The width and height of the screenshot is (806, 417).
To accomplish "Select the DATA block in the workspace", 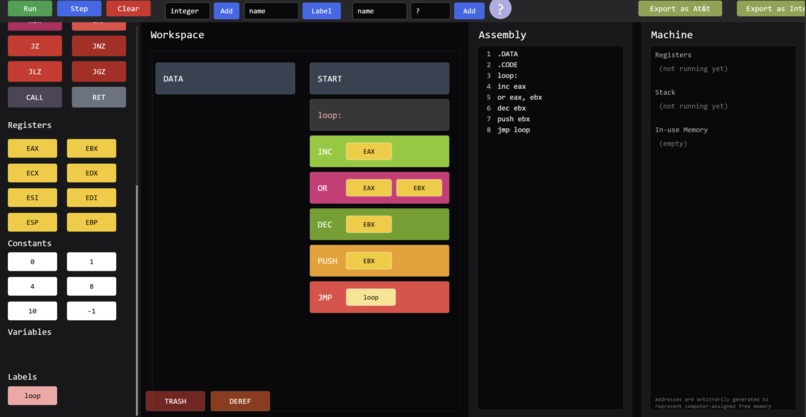I will click(225, 79).
